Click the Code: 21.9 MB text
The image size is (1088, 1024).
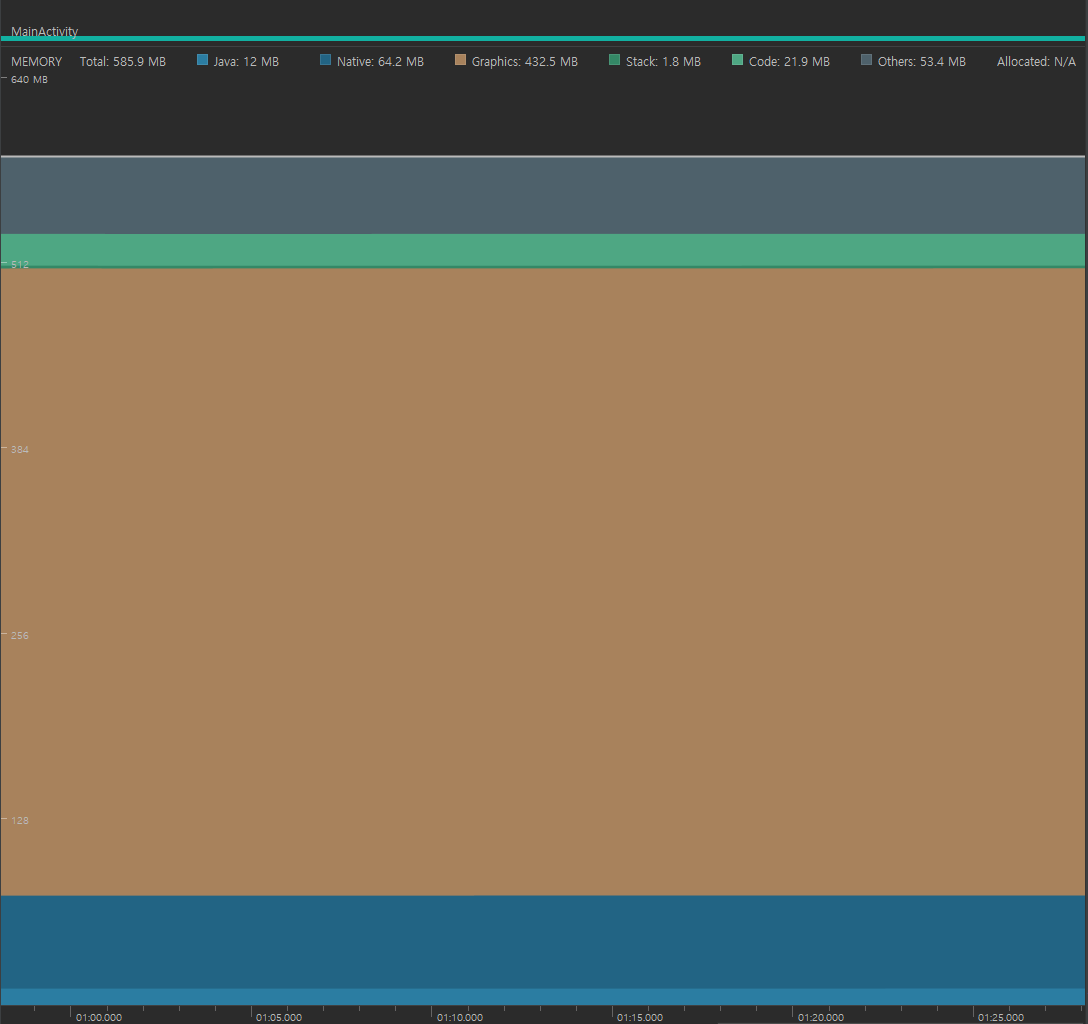click(790, 62)
